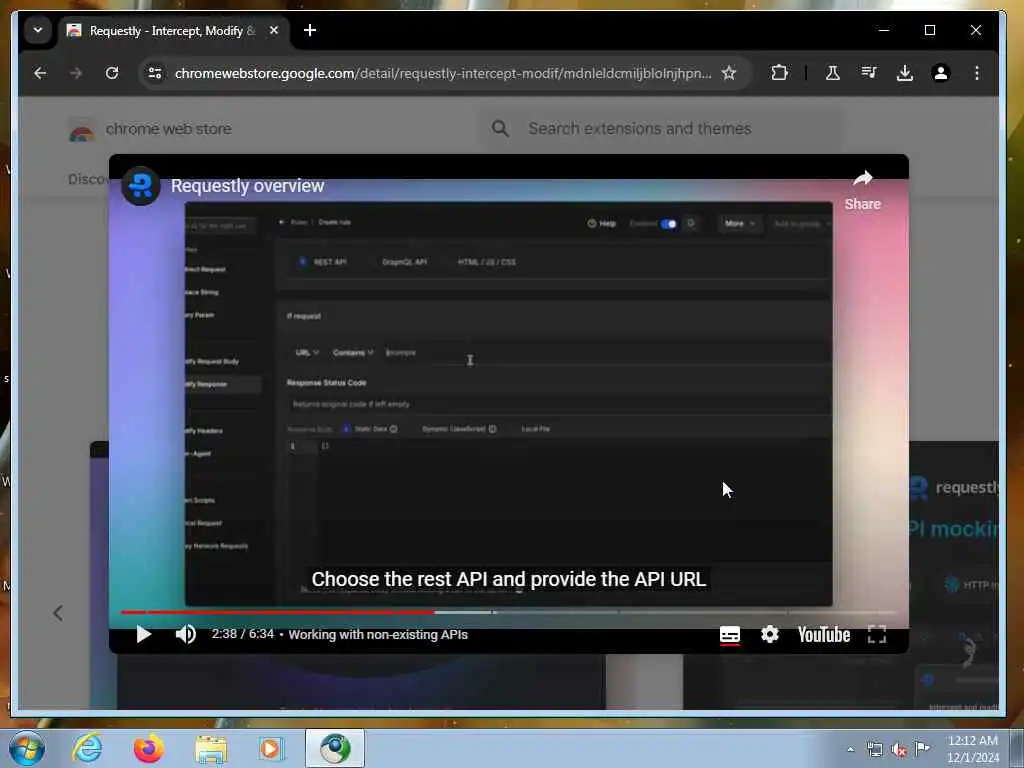The width and height of the screenshot is (1024, 768).
Task: Open the Requestly channel avatar
Action: click(x=140, y=186)
